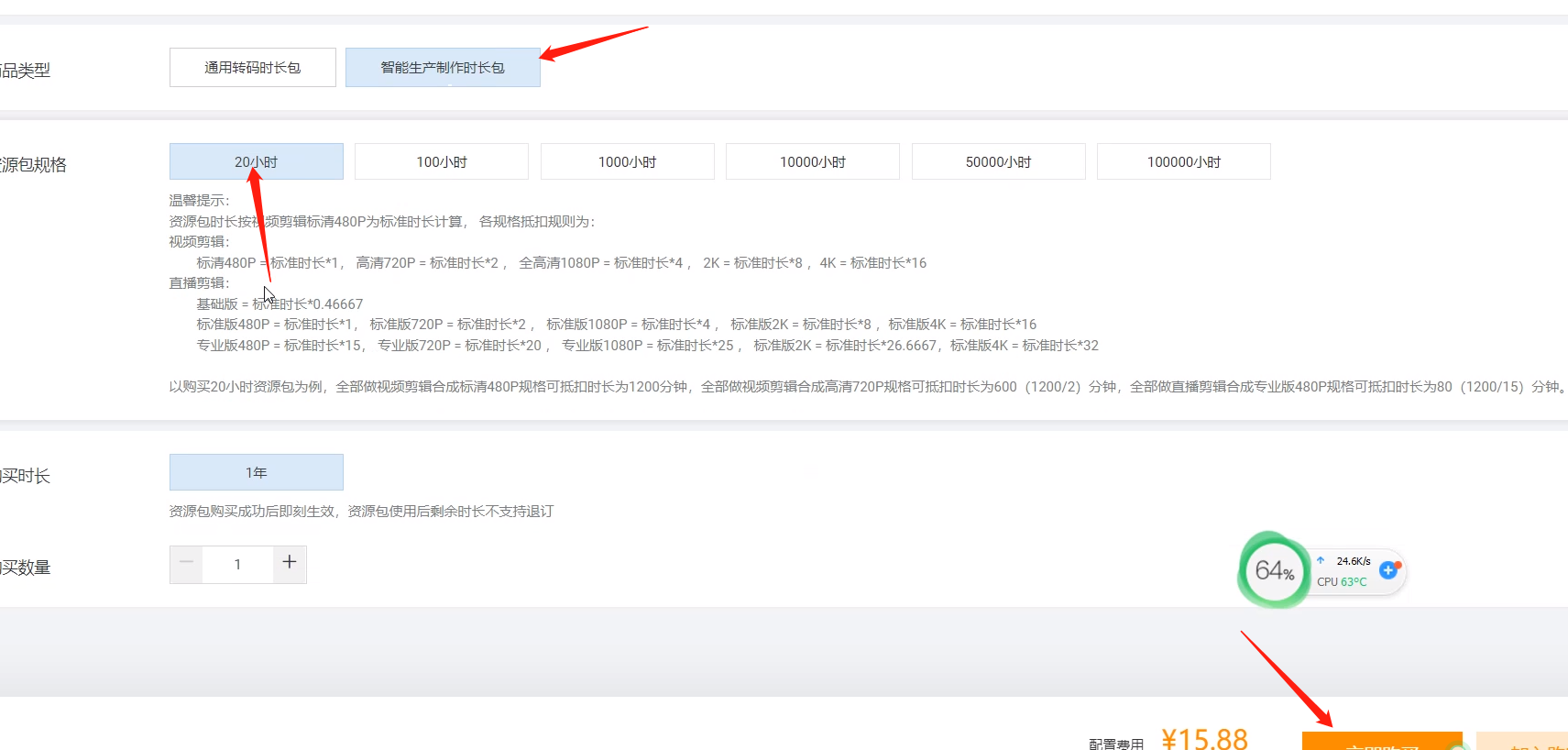
Task: Choose the 50000小时 resource package
Action: pyautogui.click(x=999, y=161)
